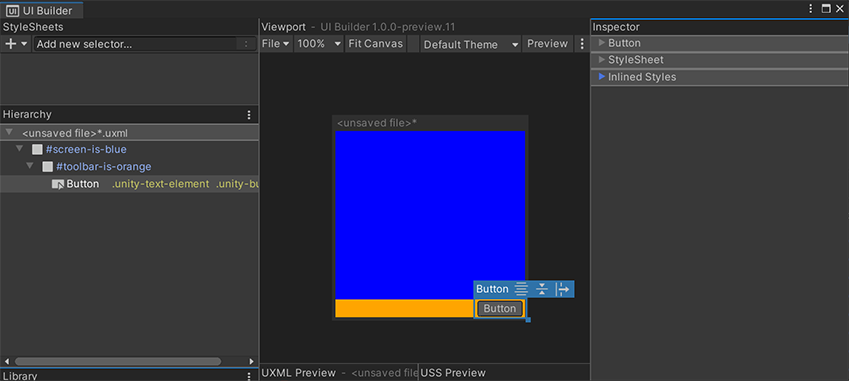The width and height of the screenshot is (849, 381).
Task: Maximize the UI Builder window
Action: click(826, 9)
